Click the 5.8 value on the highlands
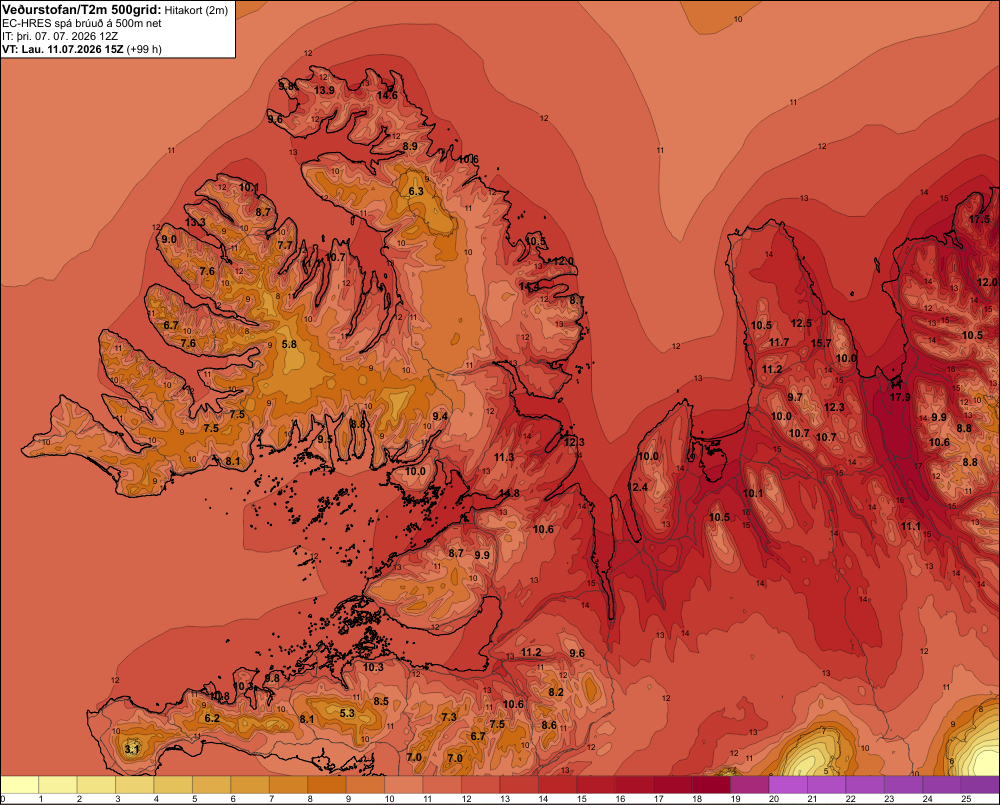This screenshot has height=805, width=1000. coord(290,344)
